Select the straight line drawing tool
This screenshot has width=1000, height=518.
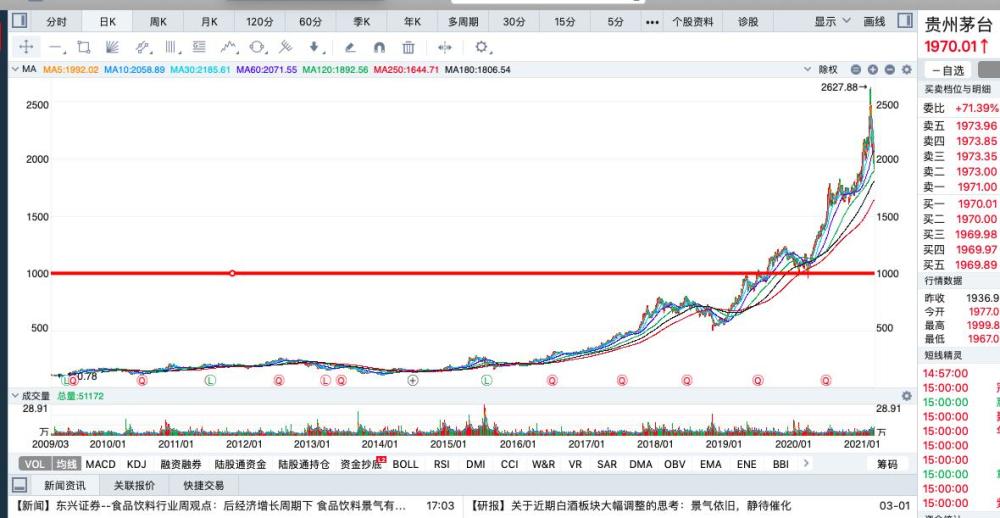tap(56, 47)
